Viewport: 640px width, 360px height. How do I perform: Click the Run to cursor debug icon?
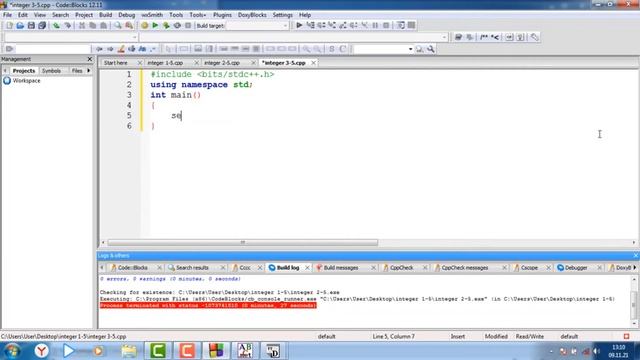tap(310, 25)
